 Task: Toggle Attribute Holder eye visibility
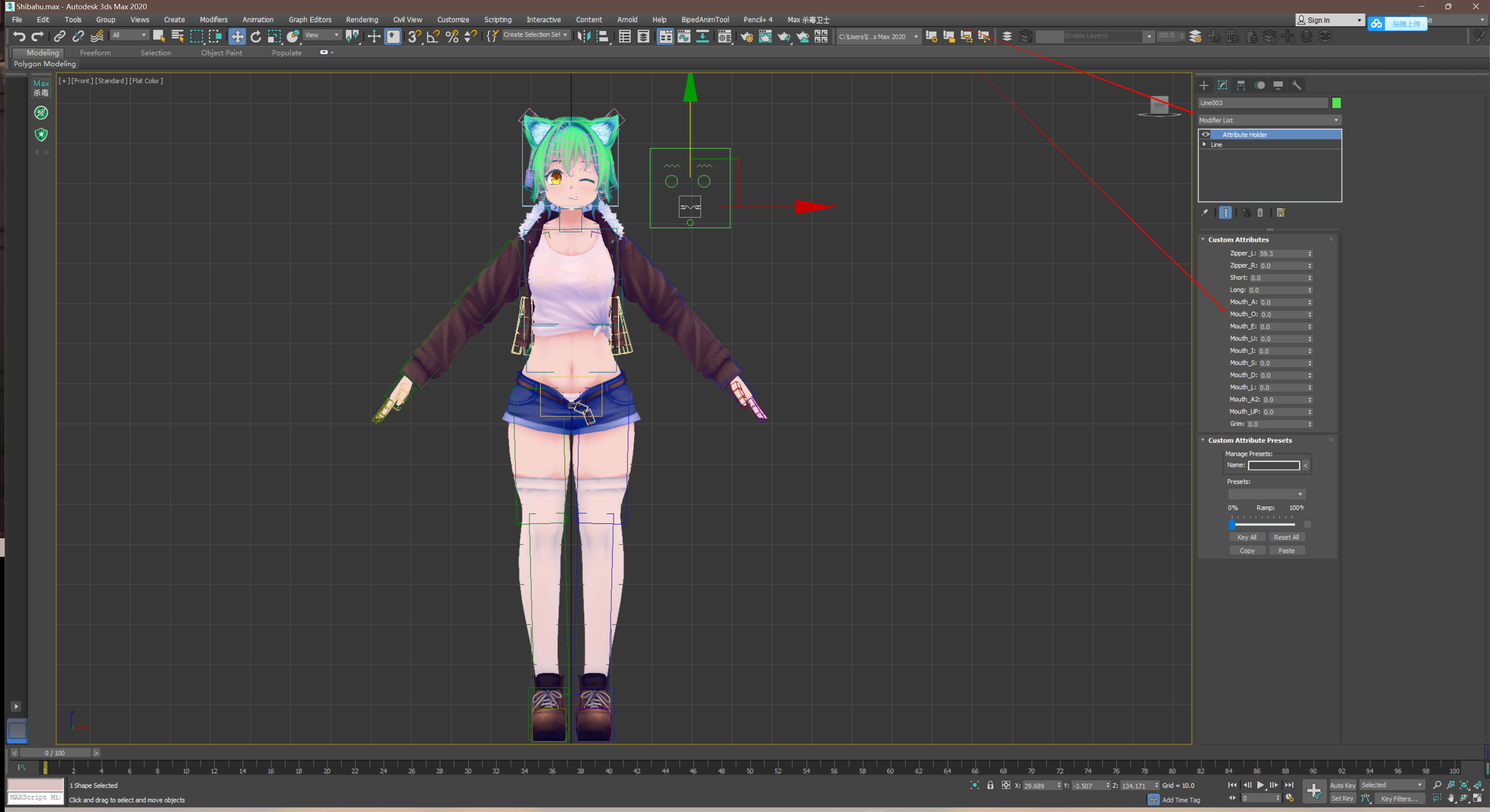1205,134
